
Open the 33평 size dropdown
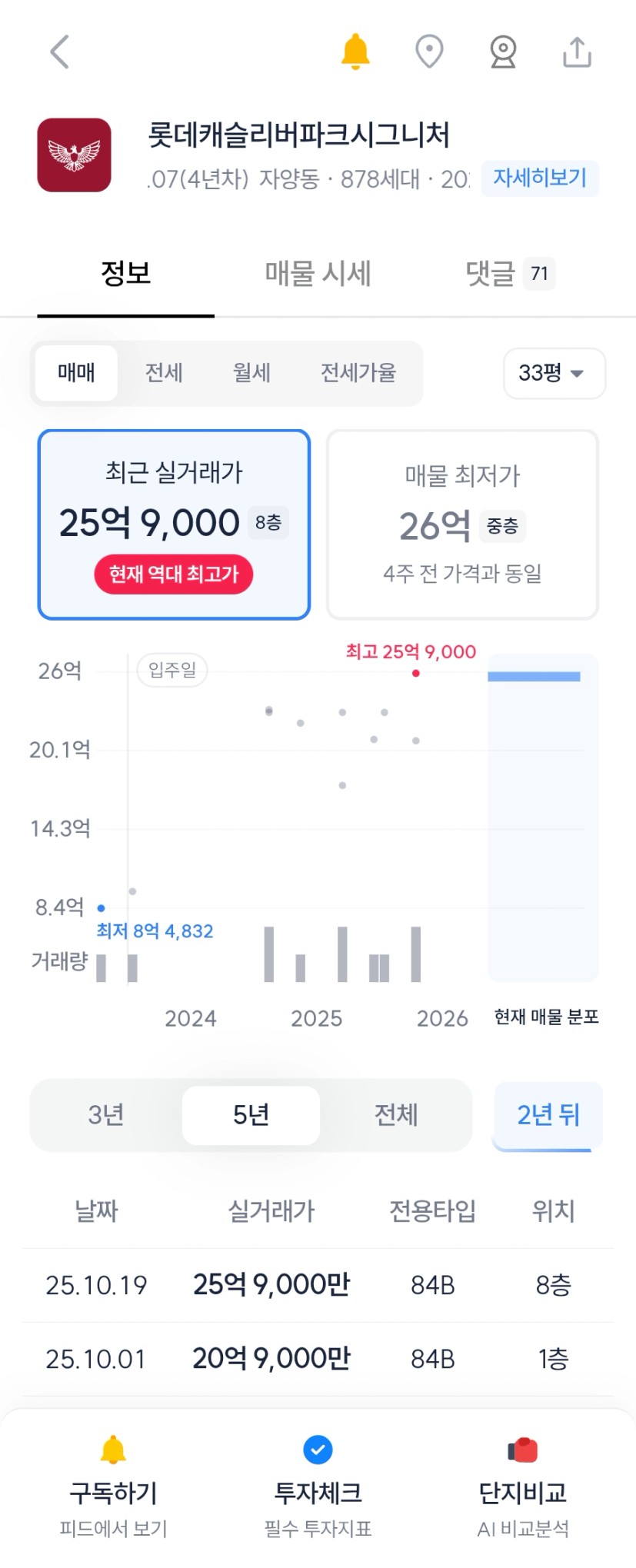pyautogui.click(x=554, y=374)
